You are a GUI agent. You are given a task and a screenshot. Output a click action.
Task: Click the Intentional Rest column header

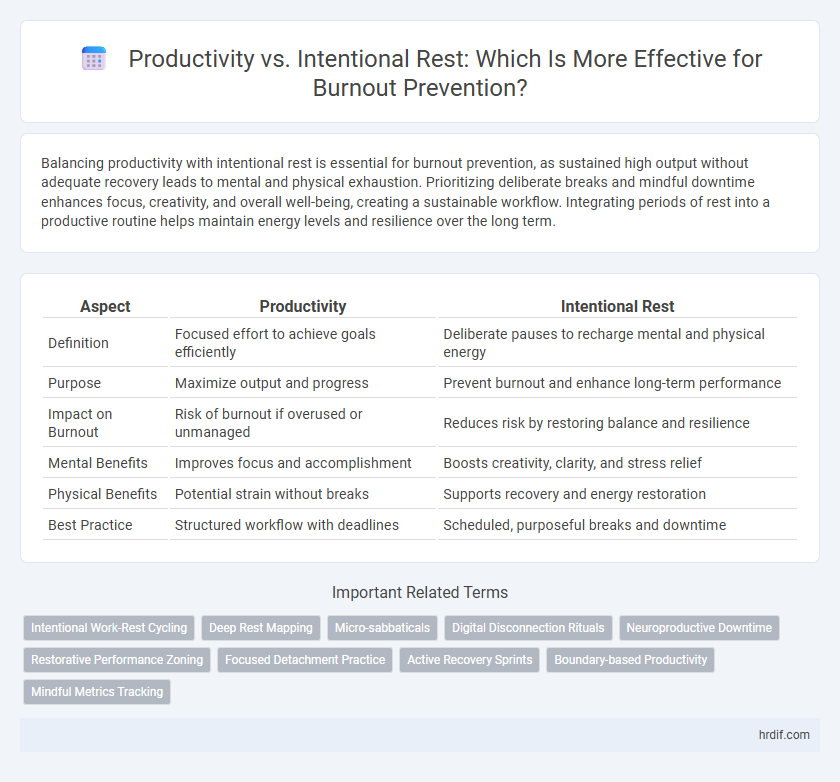[617, 306]
